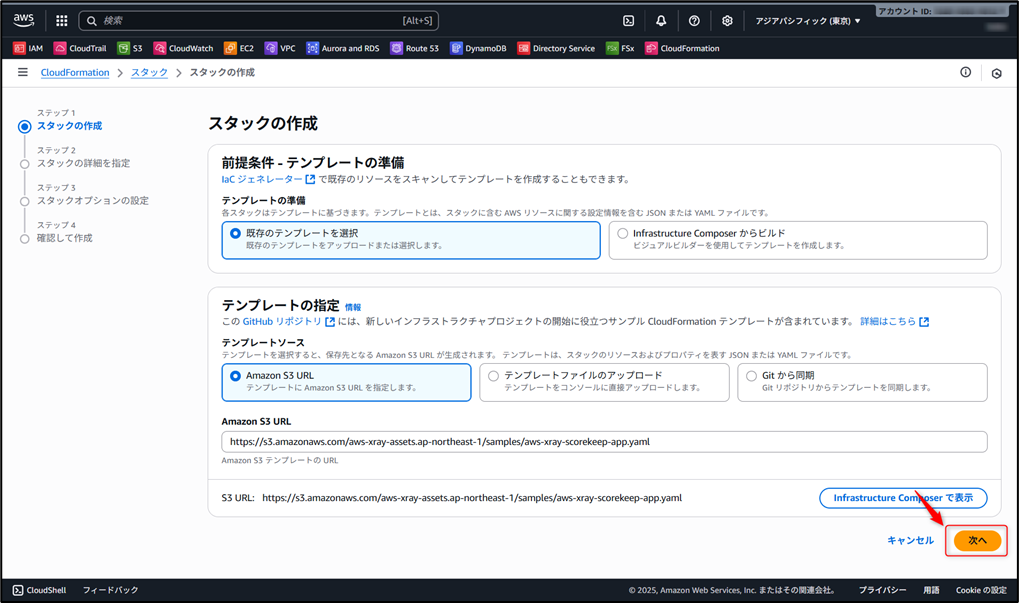Click the info circle icon at right
1019x603 pixels.
(x=965, y=72)
